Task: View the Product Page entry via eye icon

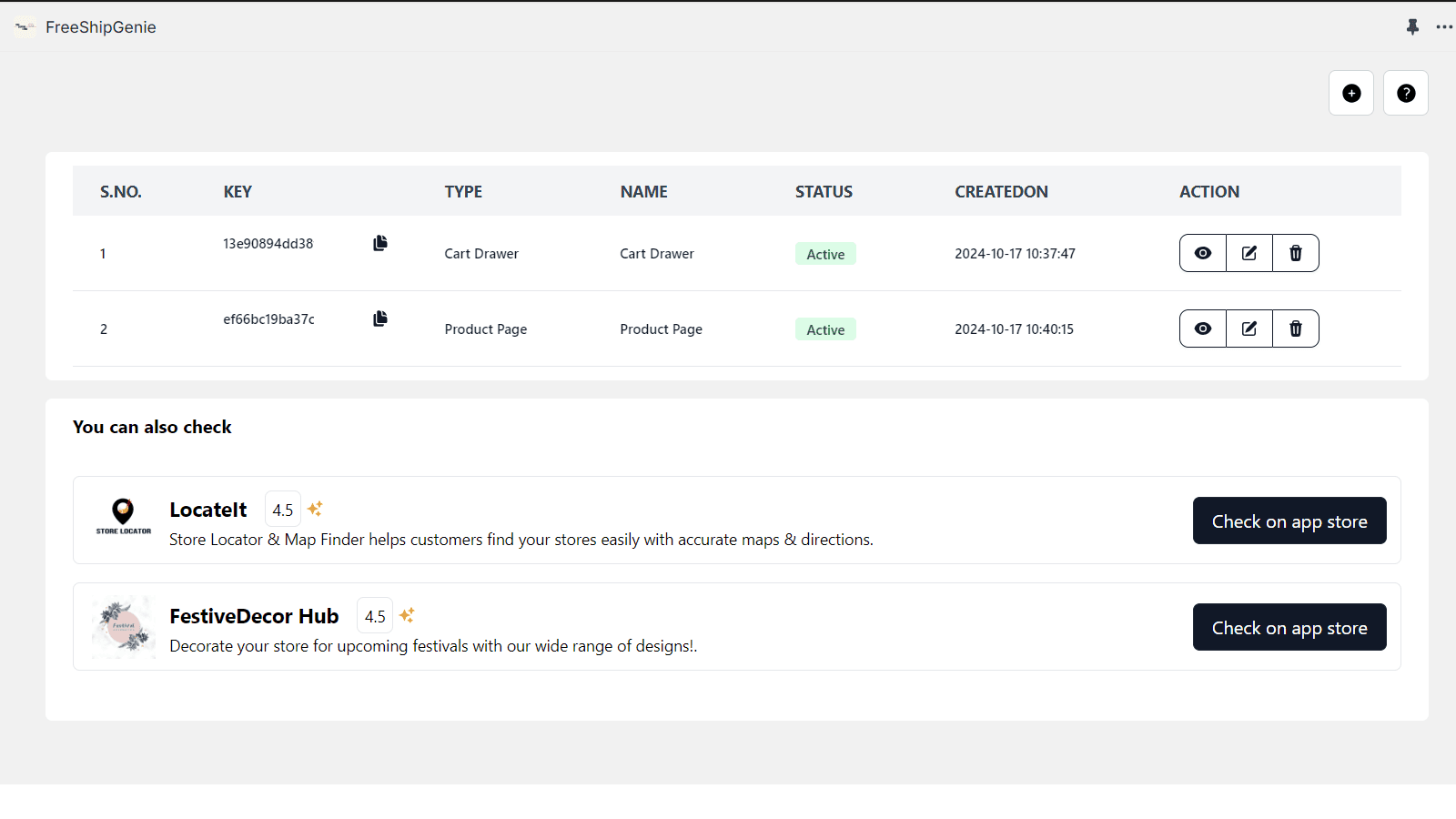Action: click(x=1203, y=329)
